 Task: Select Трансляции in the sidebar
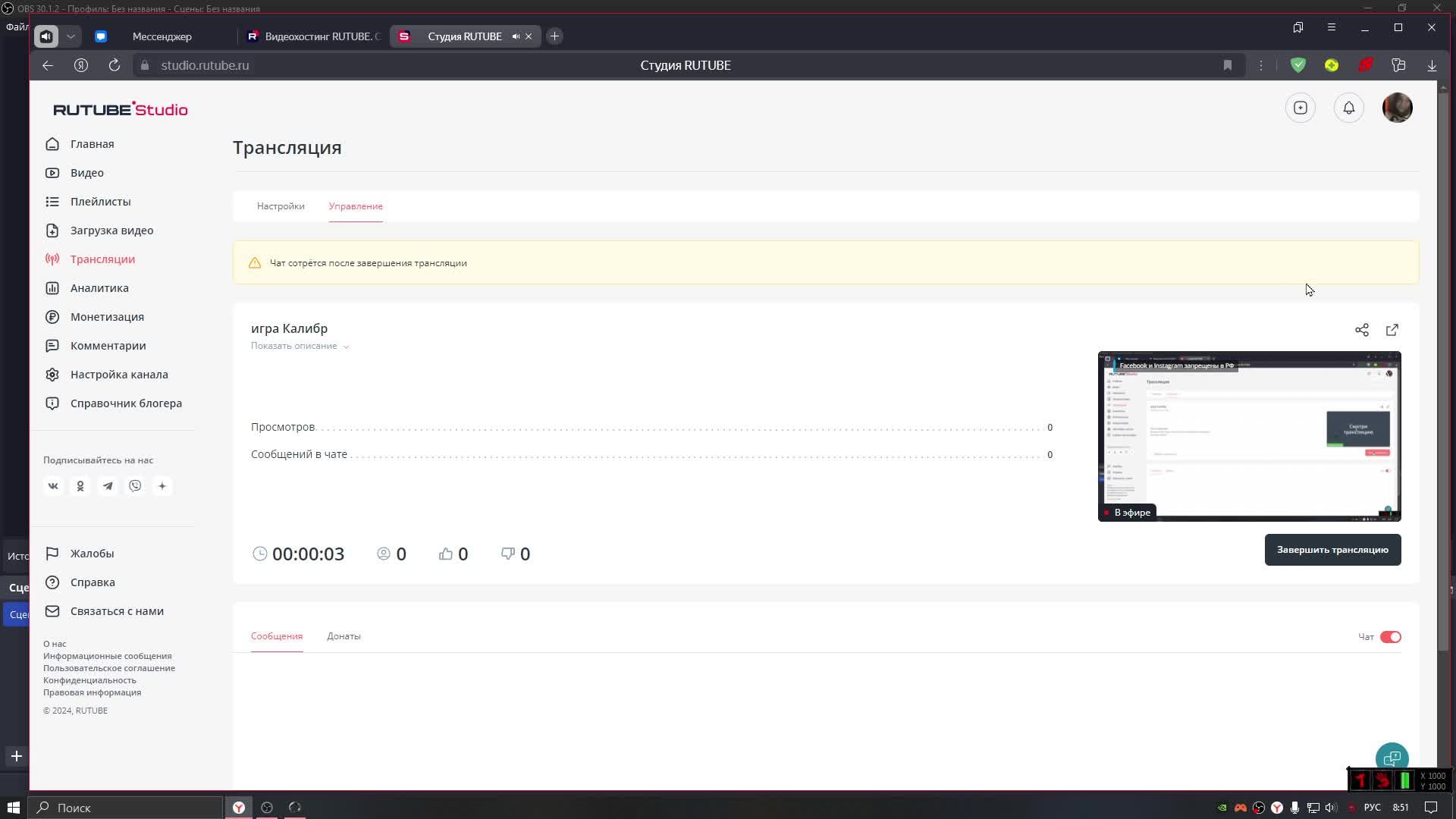(90, 259)
